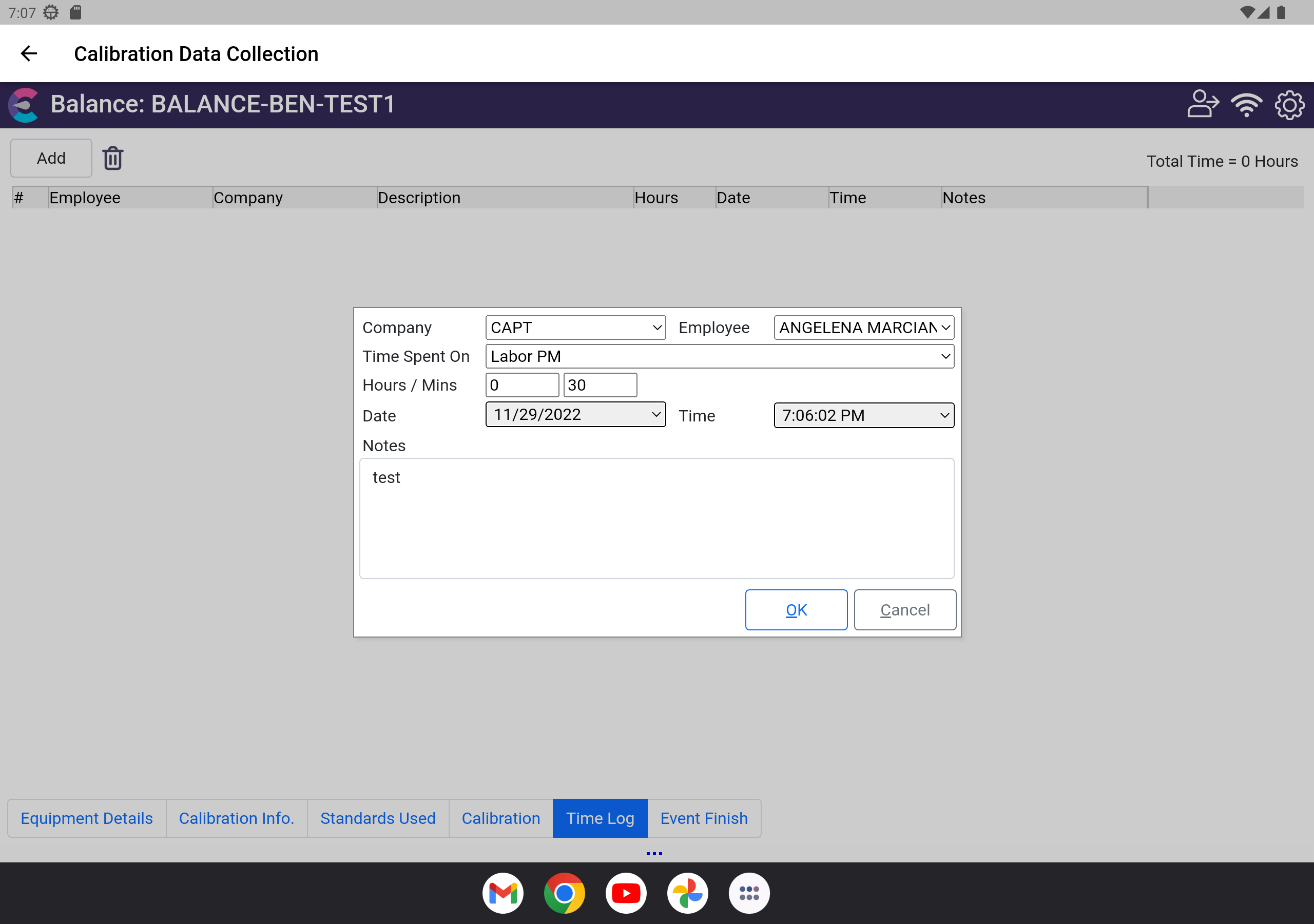1314x924 pixels.
Task: Click inside the Notes text area
Action: [x=656, y=518]
